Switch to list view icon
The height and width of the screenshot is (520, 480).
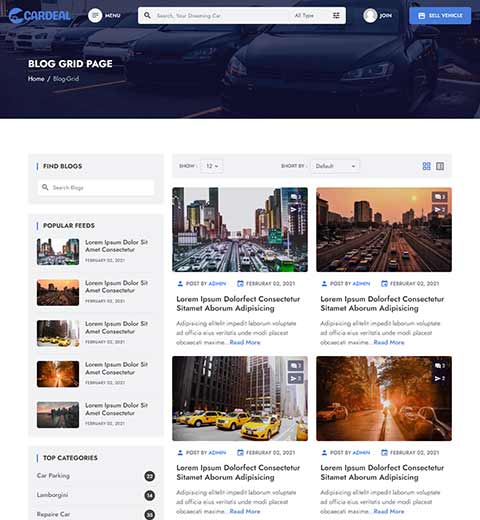440,166
